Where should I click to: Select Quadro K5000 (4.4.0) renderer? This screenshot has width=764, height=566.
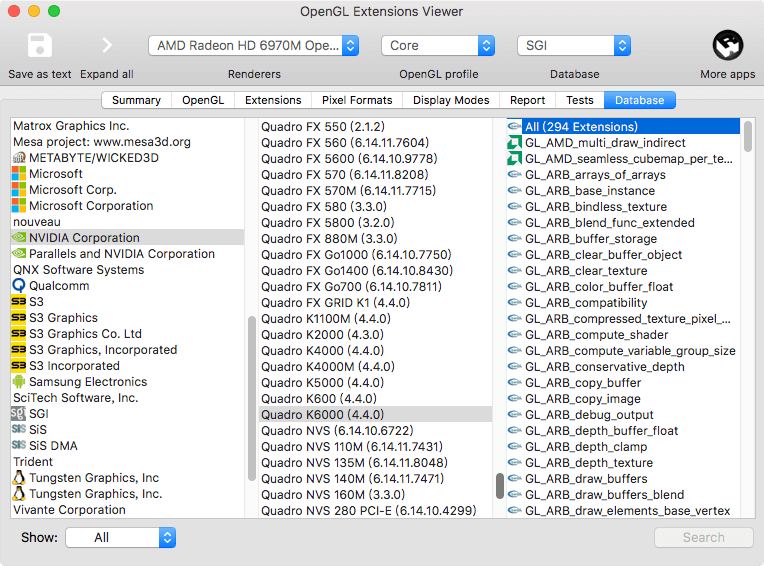(375, 382)
